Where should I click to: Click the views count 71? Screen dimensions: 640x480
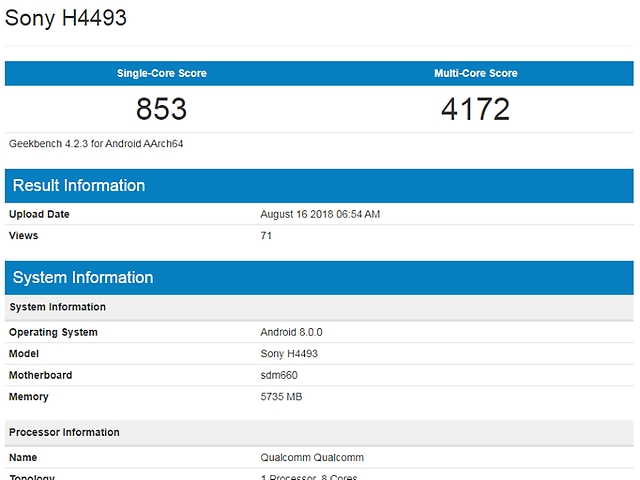tap(267, 236)
